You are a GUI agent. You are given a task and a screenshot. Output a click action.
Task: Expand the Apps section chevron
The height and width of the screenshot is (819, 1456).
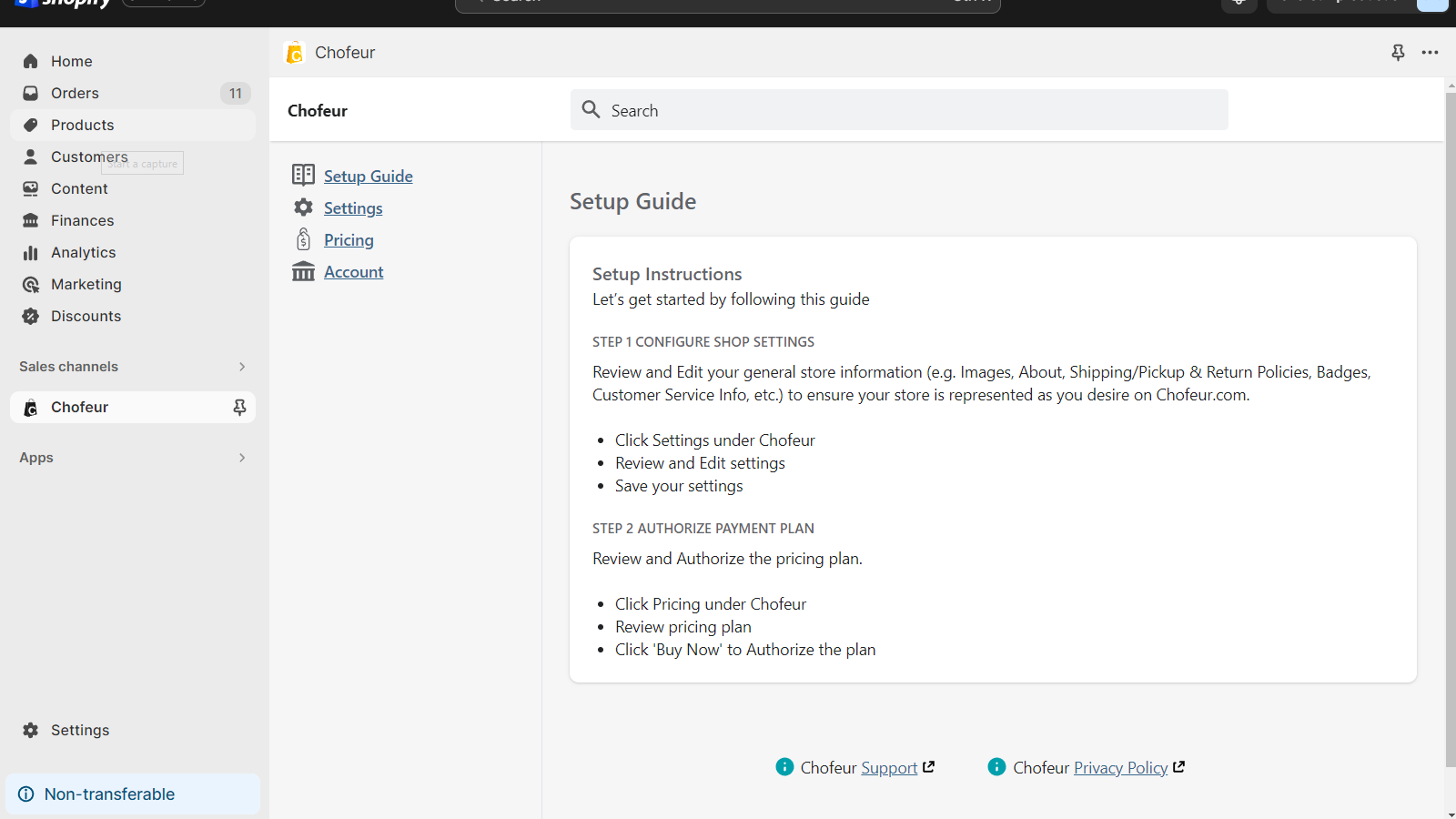pos(242,458)
